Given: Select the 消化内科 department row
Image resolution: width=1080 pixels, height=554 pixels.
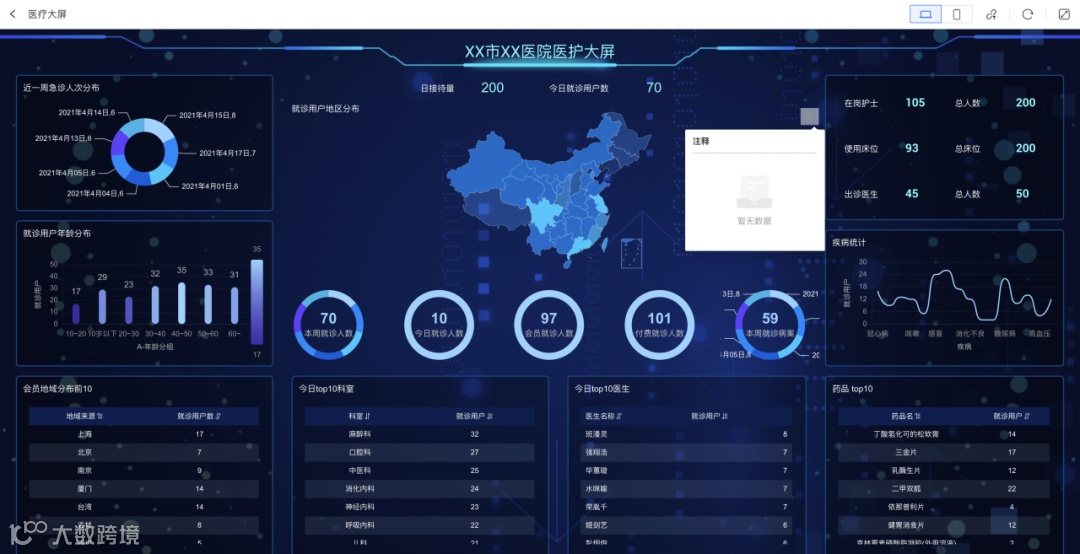Looking at the screenshot, I should pos(419,489).
